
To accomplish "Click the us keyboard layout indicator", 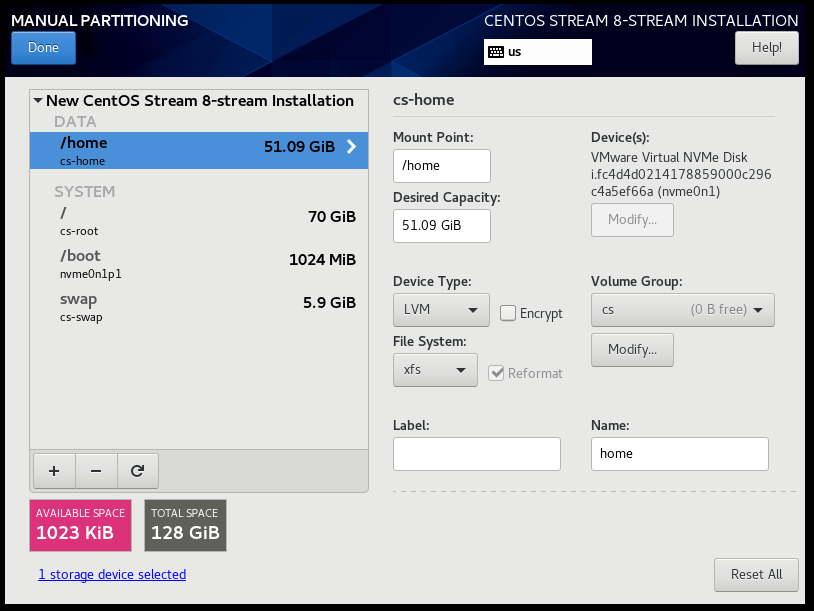I will coord(538,52).
